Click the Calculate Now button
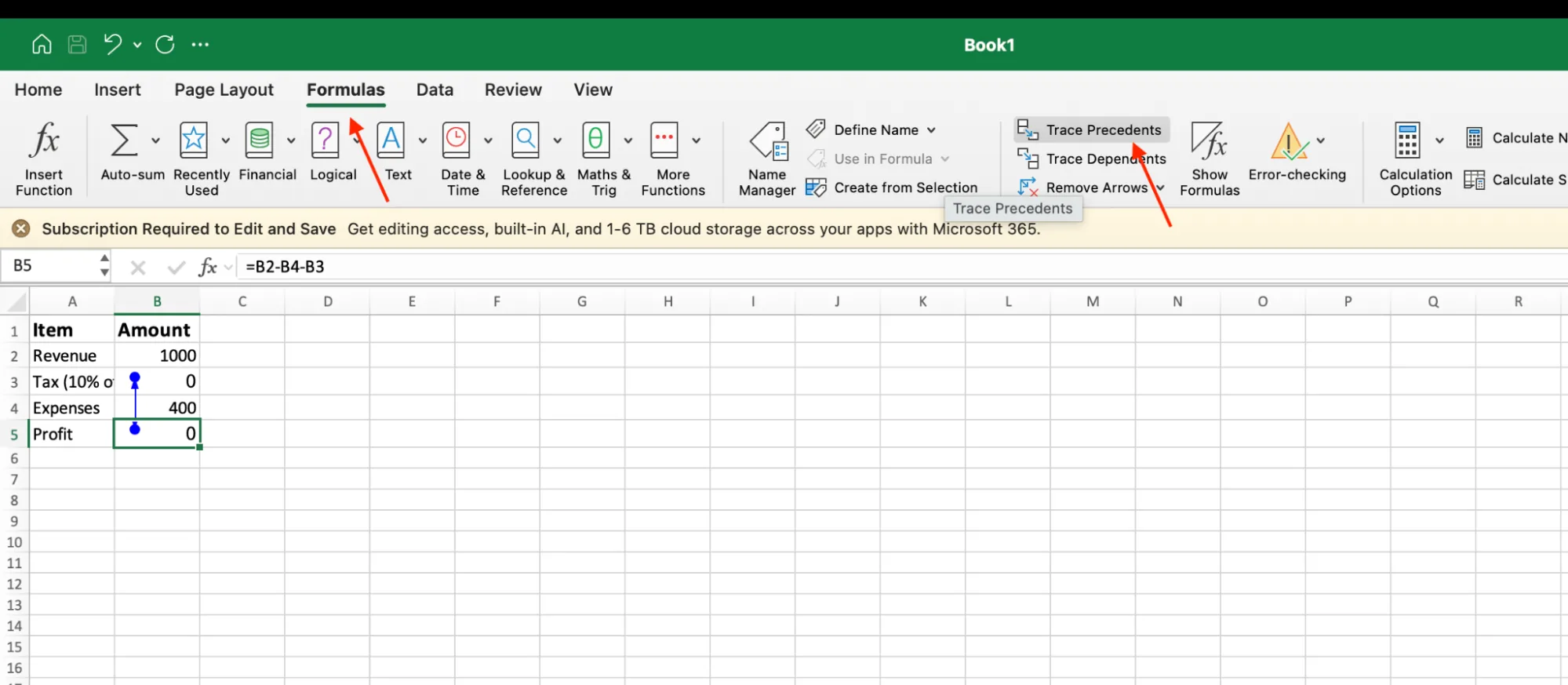 1515,138
